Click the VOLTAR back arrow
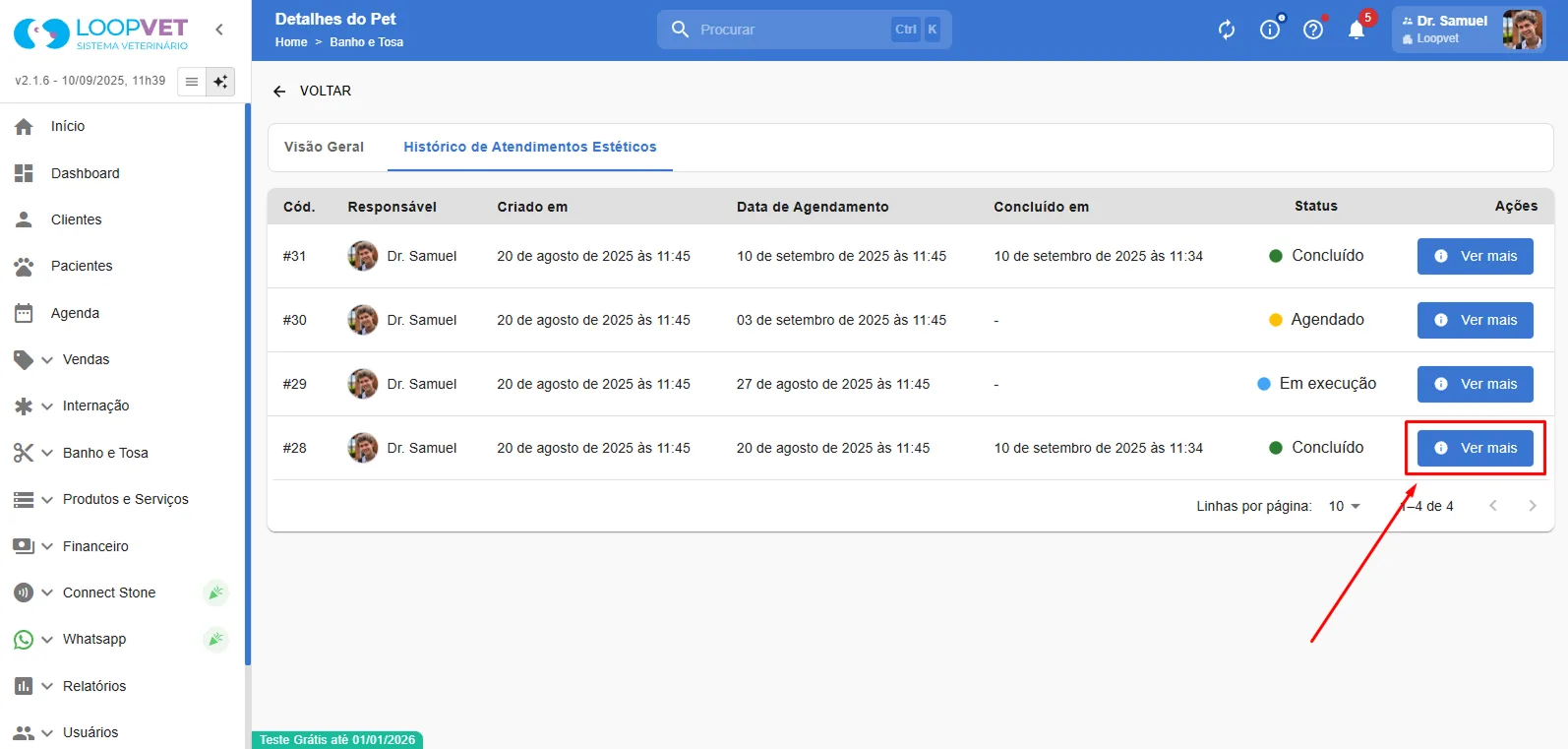The image size is (1568, 749). (312, 91)
